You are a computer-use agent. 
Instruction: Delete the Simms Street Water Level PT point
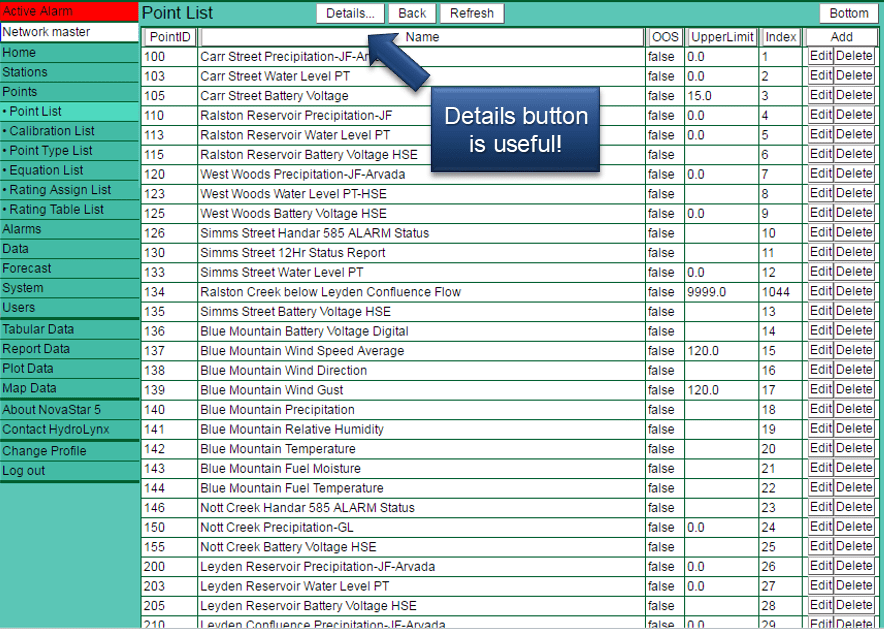click(x=856, y=271)
